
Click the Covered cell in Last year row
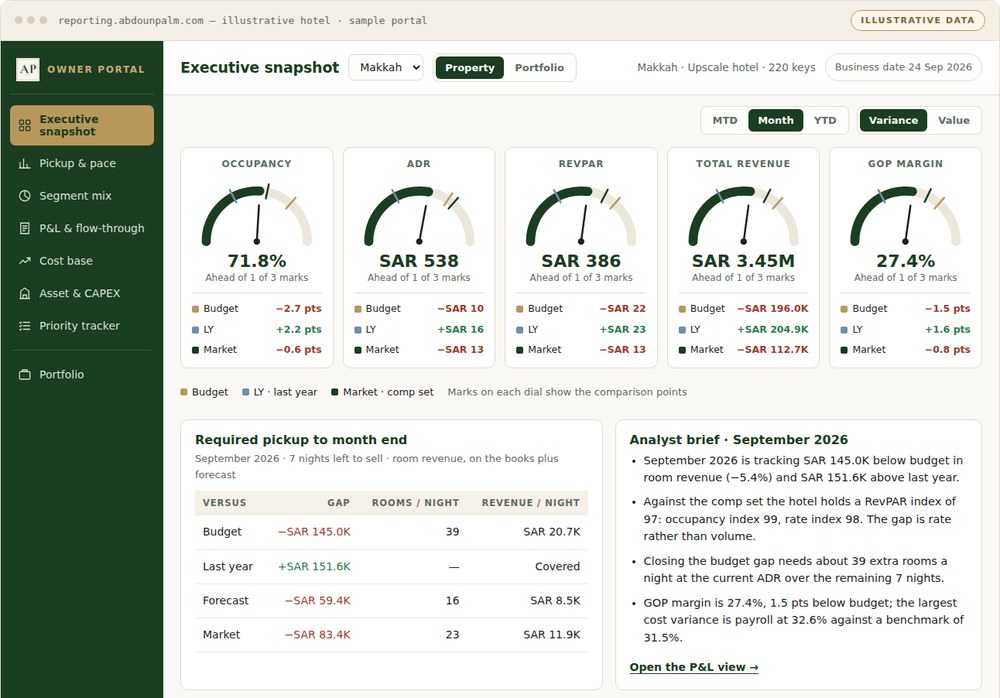557,567
